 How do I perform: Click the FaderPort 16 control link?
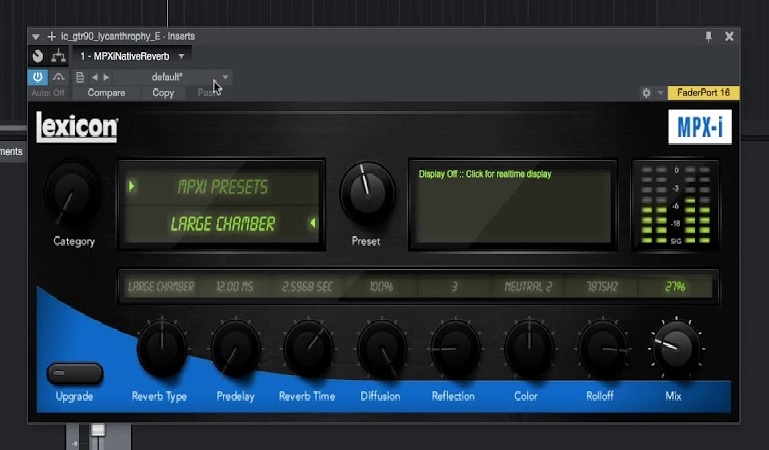(703, 93)
